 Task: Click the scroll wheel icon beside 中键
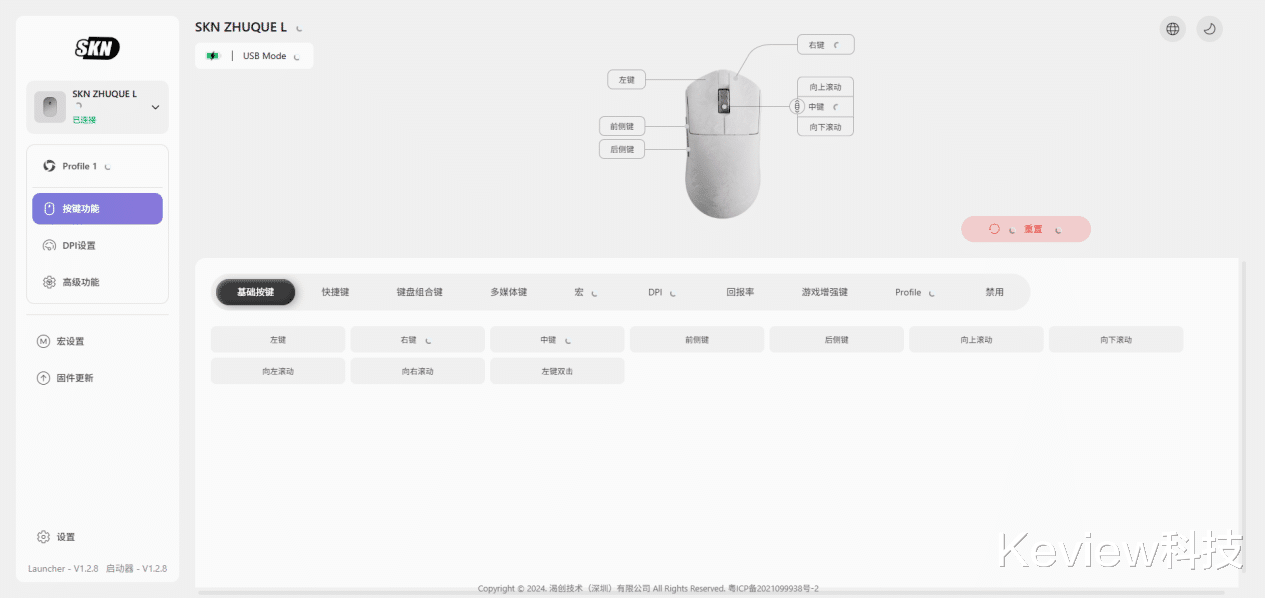tap(797, 107)
